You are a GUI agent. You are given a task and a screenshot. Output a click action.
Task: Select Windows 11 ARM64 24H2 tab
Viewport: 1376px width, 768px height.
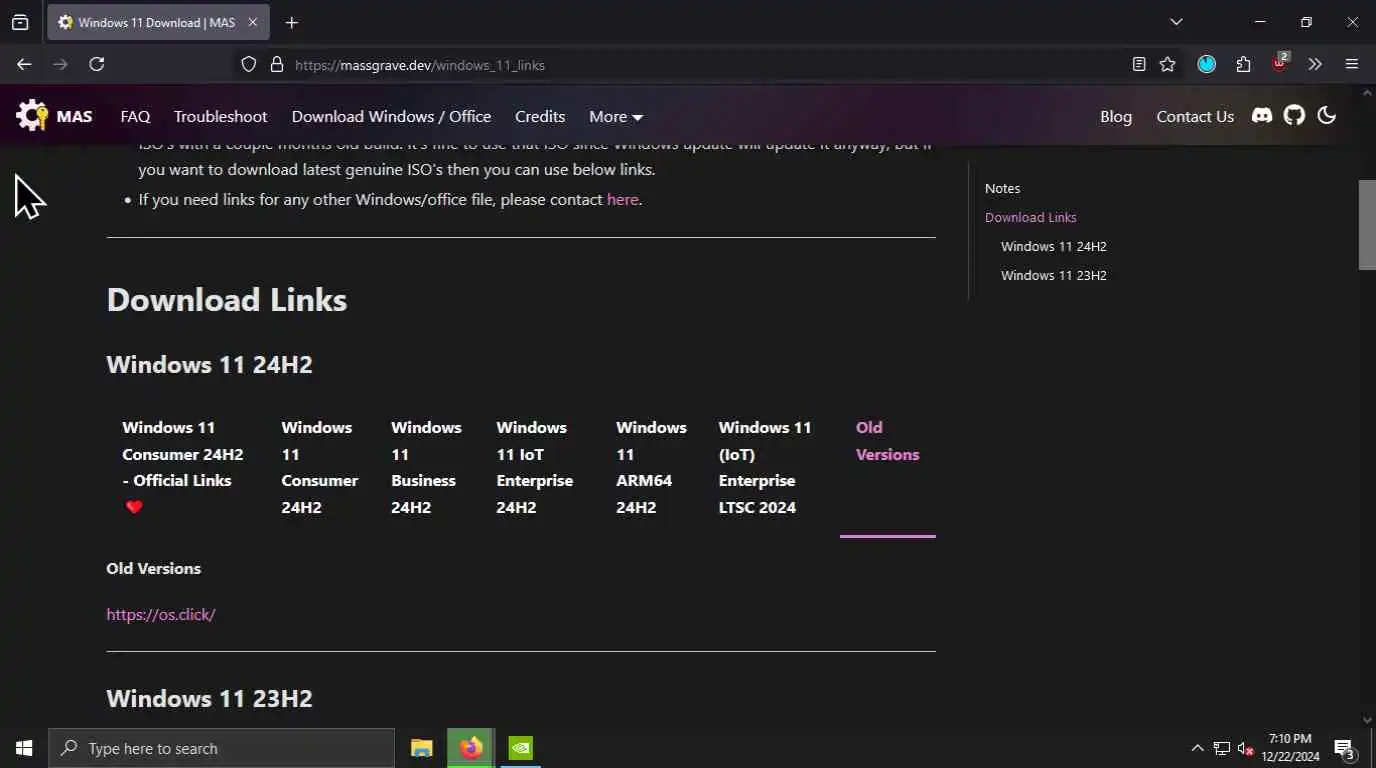click(x=651, y=467)
